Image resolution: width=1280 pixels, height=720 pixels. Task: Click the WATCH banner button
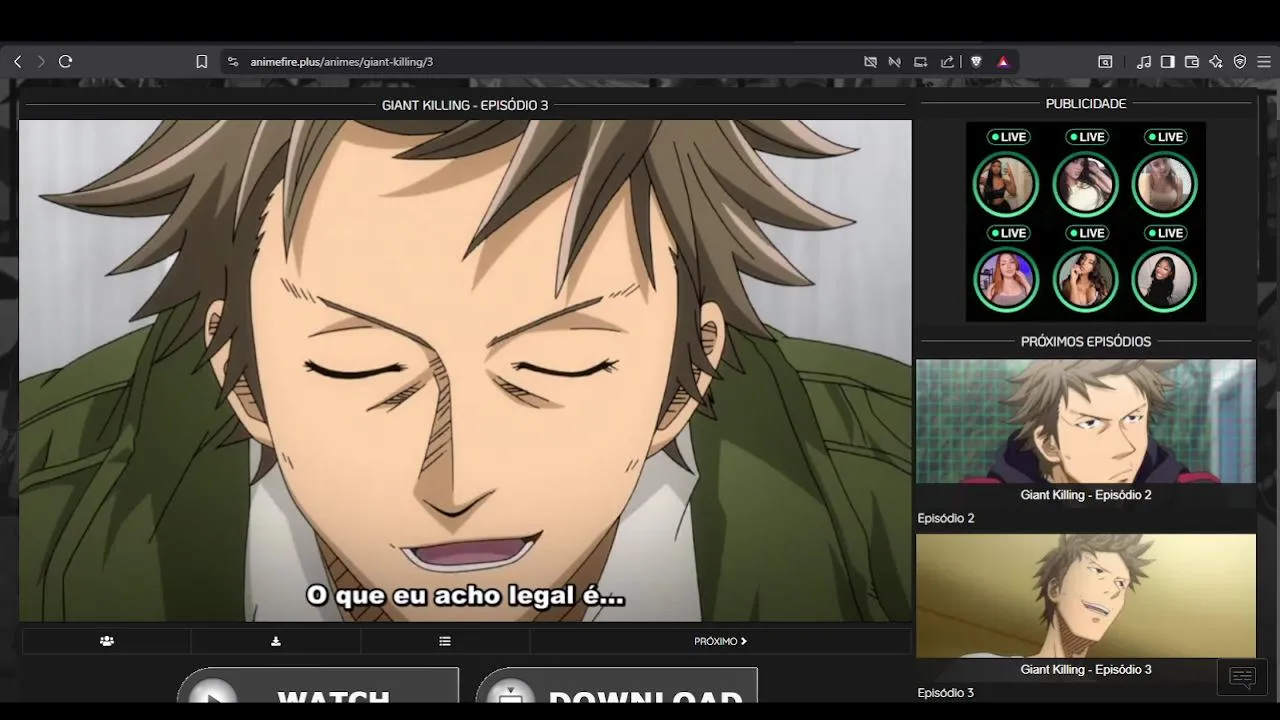point(318,686)
